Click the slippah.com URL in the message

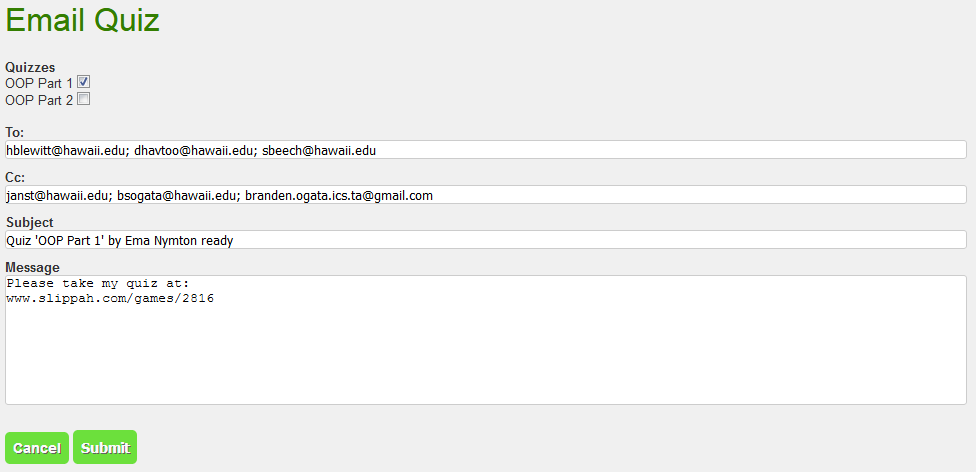tap(110, 298)
